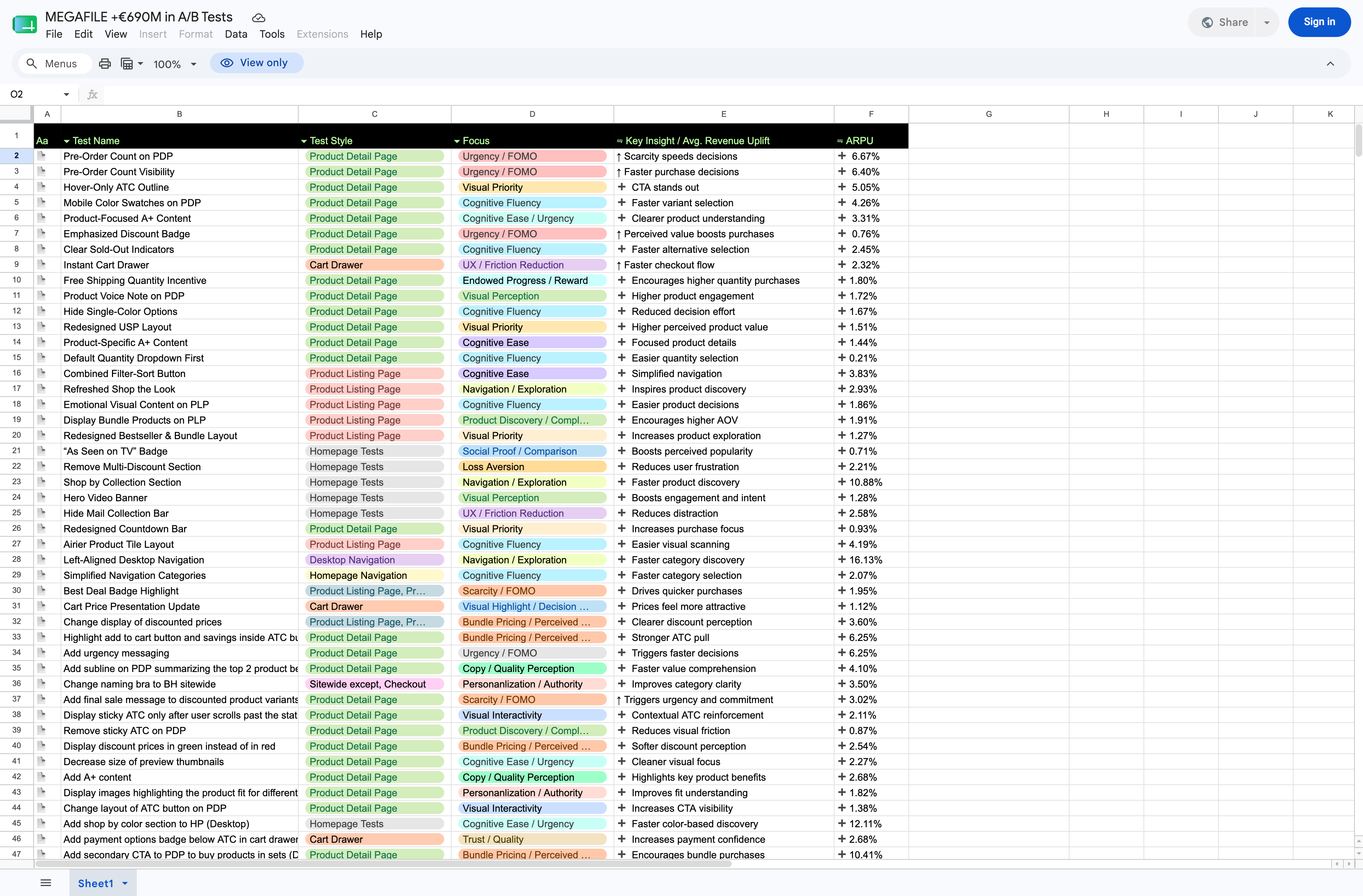The height and width of the screenshot is (896, 1363).
Task: Print the spreadsheet using the printer icon
Action: tap(105, 64)
